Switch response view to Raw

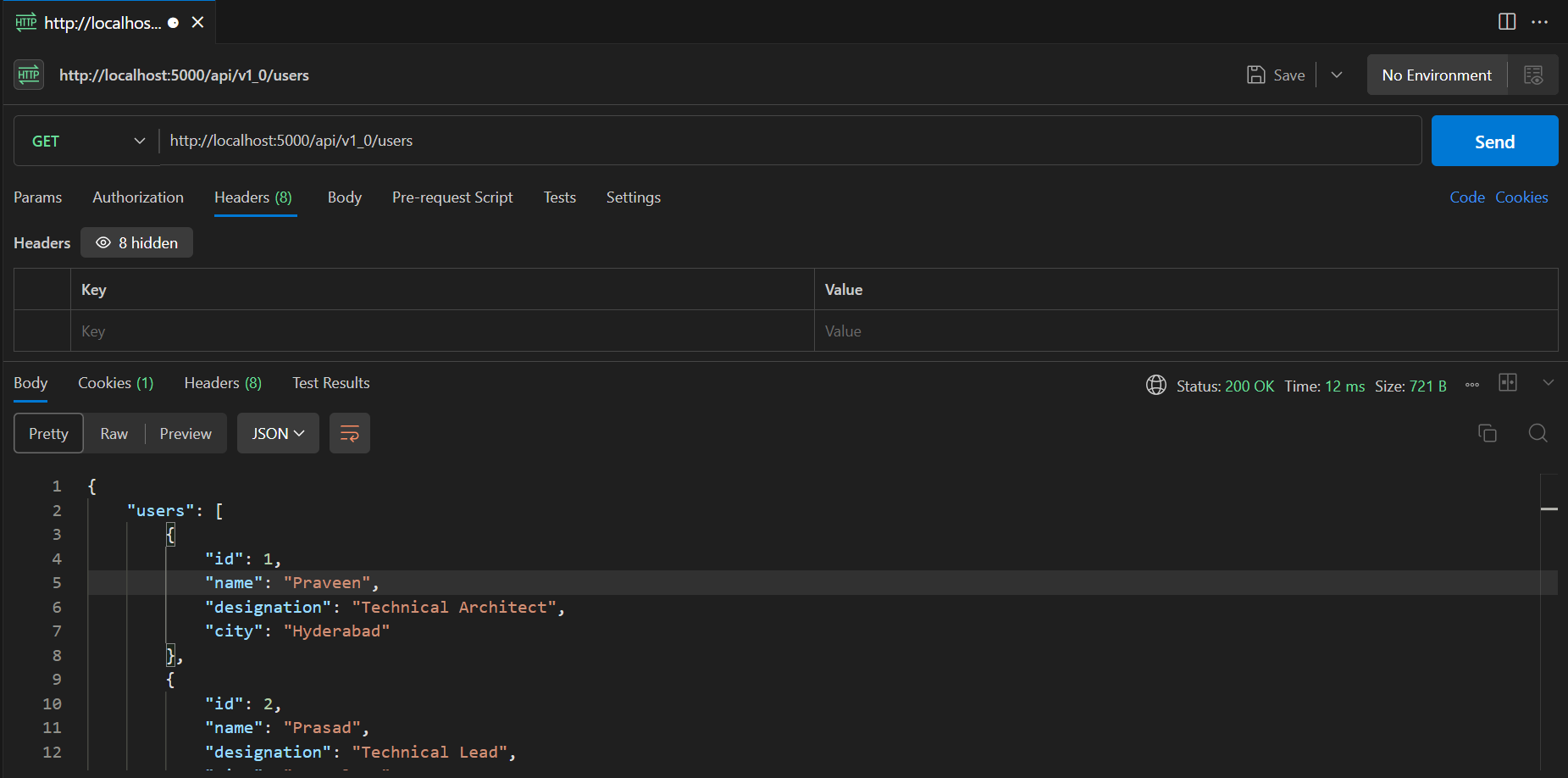114,433
